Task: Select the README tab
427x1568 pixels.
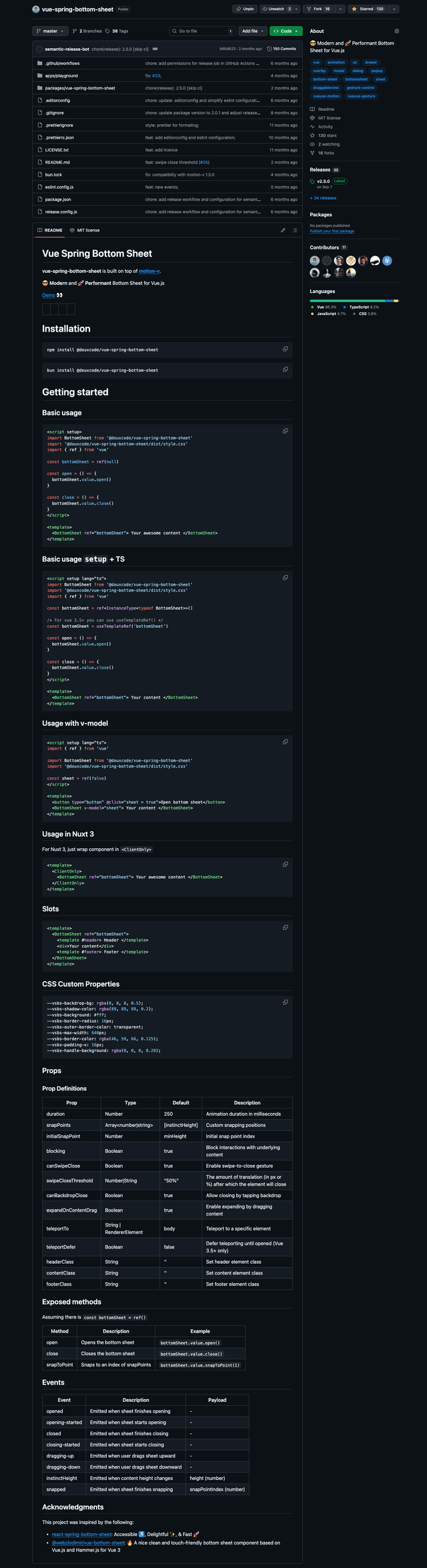Action: point(50,230)
